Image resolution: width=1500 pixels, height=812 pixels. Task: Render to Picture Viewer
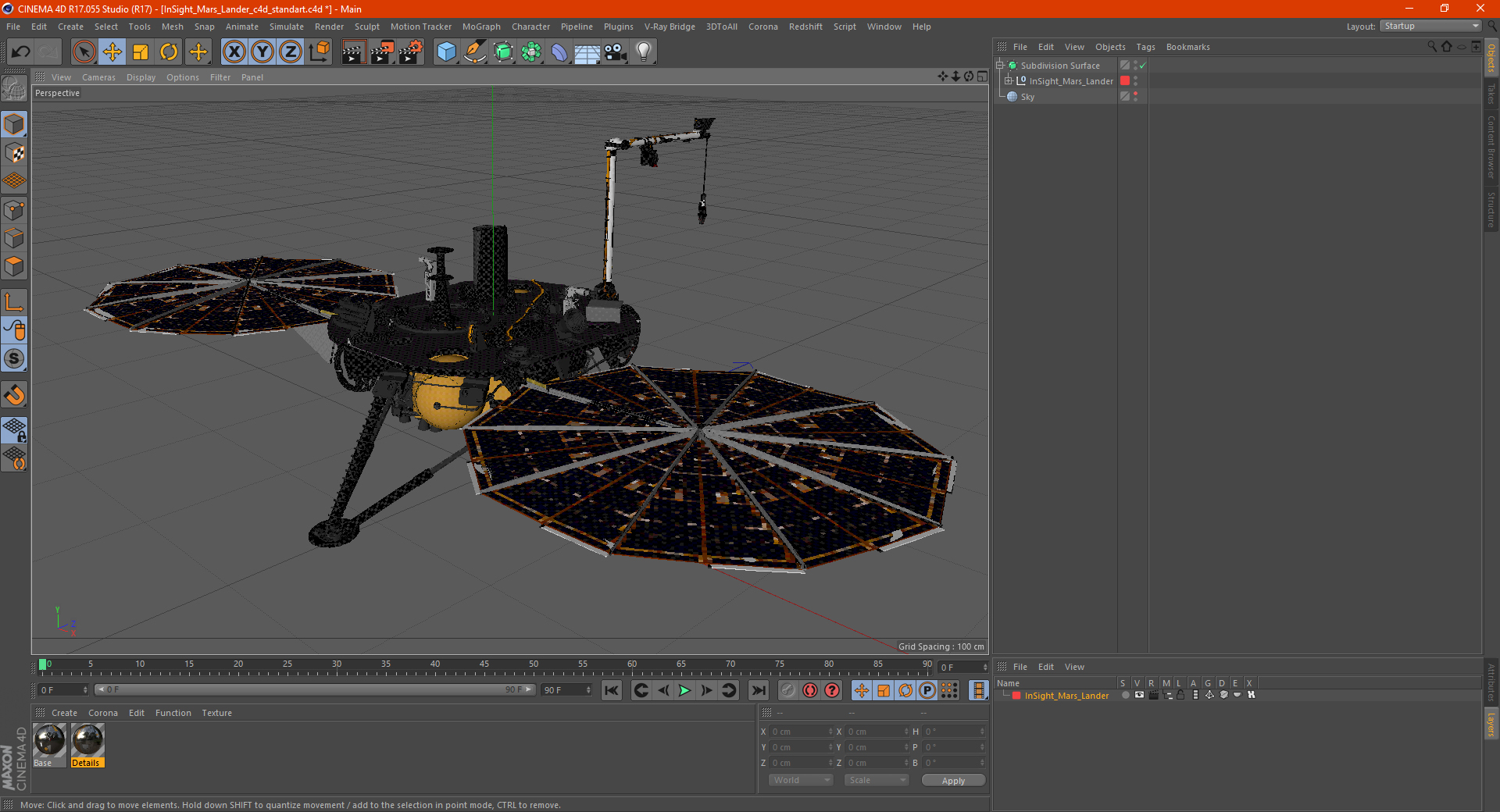[x=382, y=52]
